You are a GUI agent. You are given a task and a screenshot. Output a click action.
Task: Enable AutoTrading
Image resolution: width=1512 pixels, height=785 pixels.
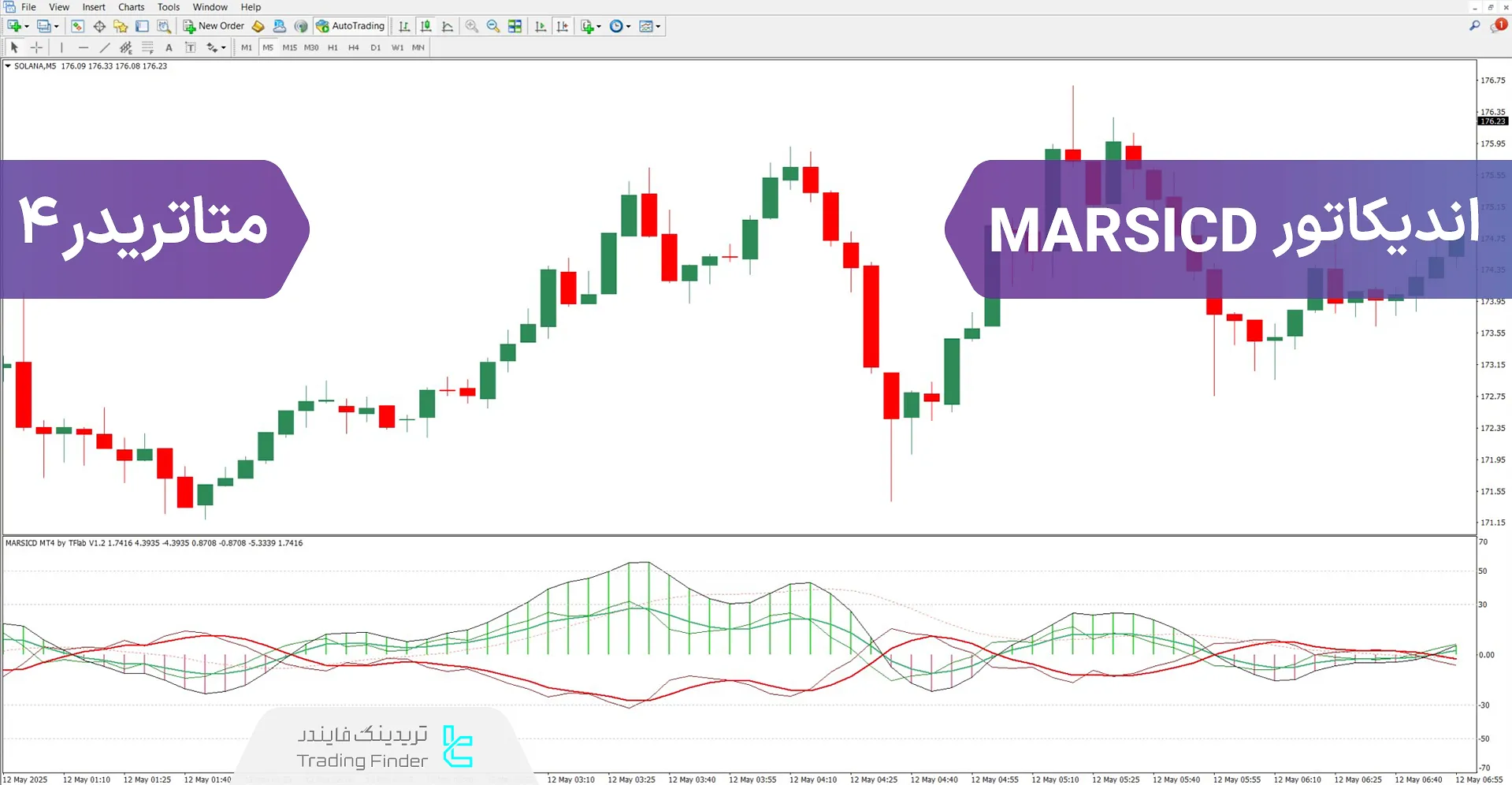350,26
